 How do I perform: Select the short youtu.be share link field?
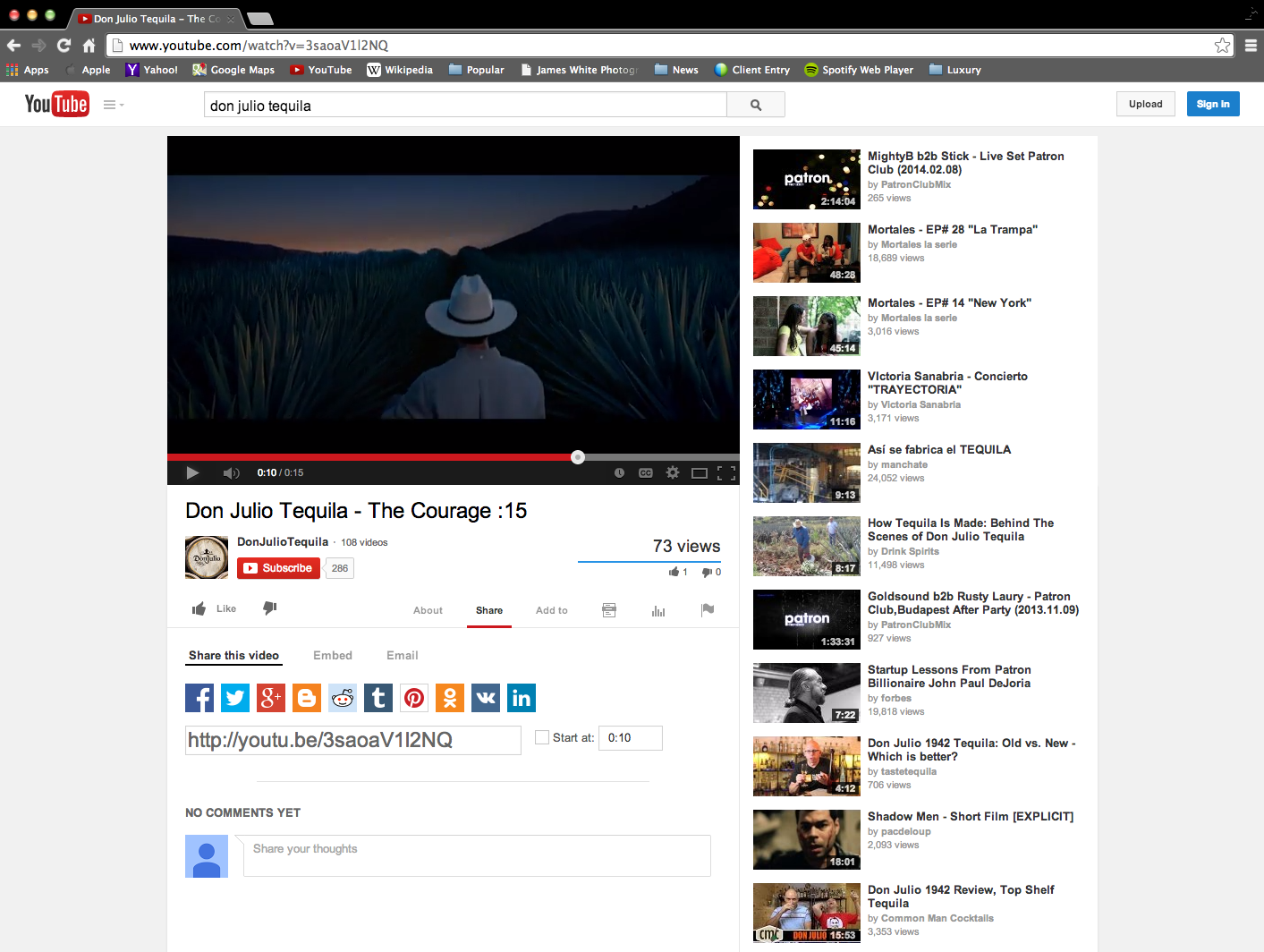click(x=353, y=740)
